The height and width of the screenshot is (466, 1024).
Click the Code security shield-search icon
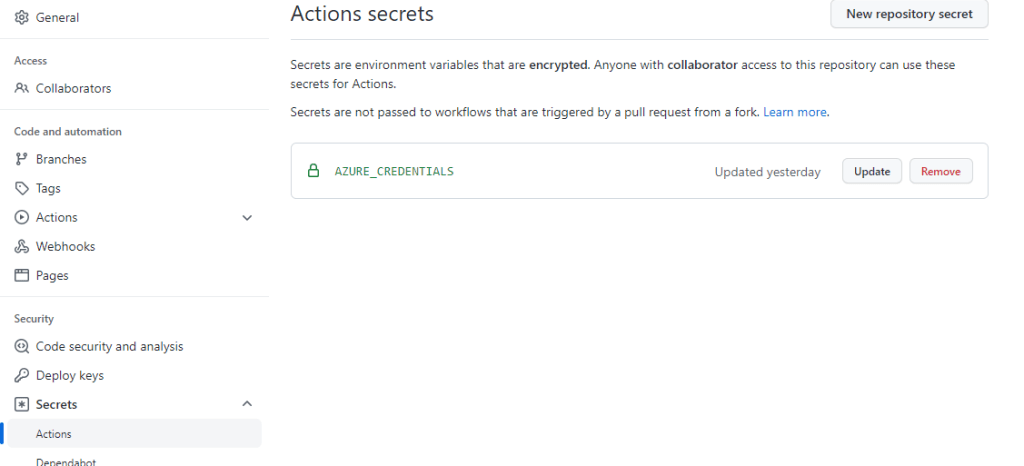pyautogui.click(x=22, y=346)
